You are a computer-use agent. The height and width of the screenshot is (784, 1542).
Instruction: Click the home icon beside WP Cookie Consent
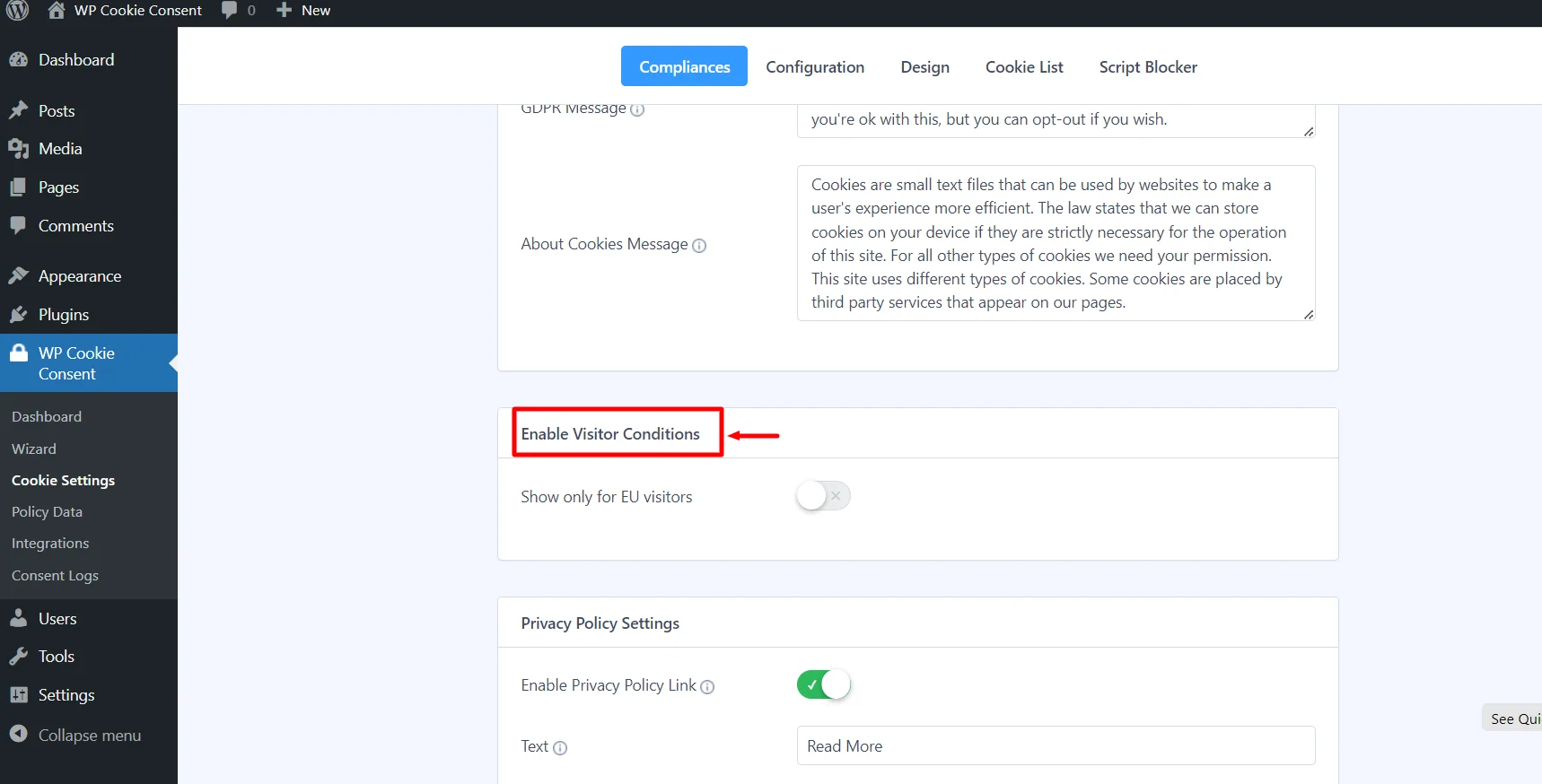(57, 10)
